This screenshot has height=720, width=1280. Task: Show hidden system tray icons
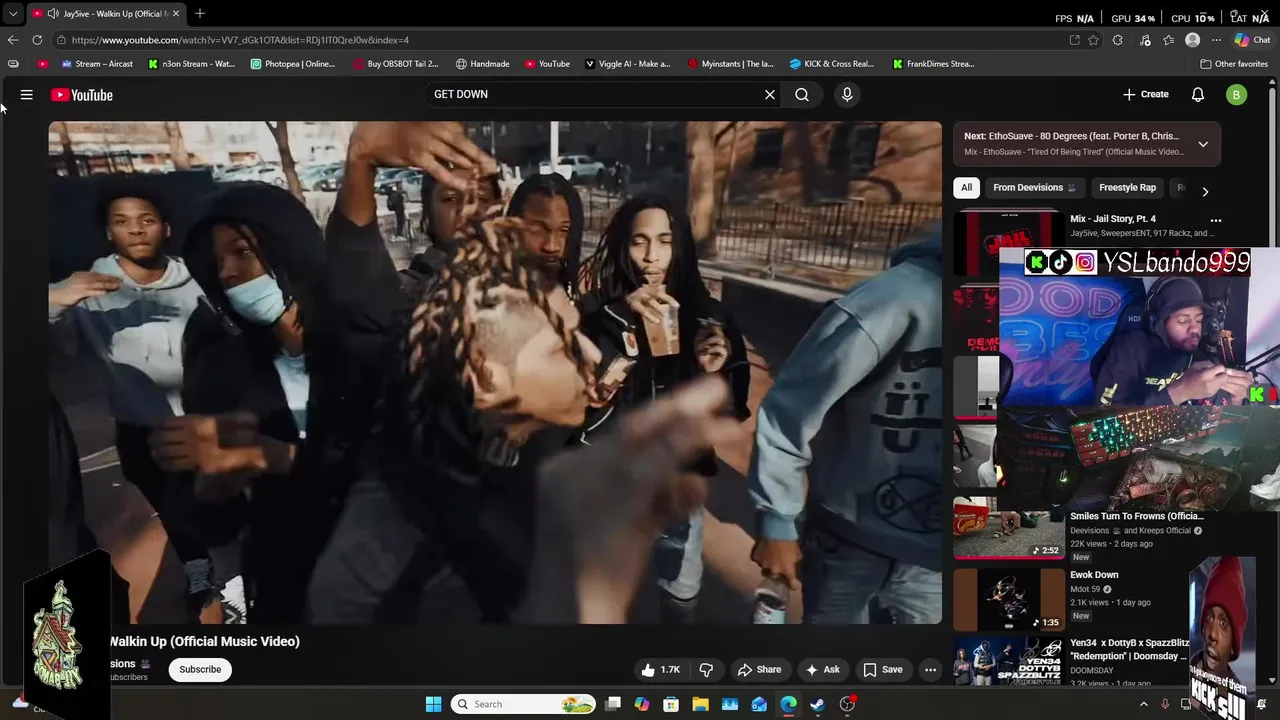click(1144, 704)
